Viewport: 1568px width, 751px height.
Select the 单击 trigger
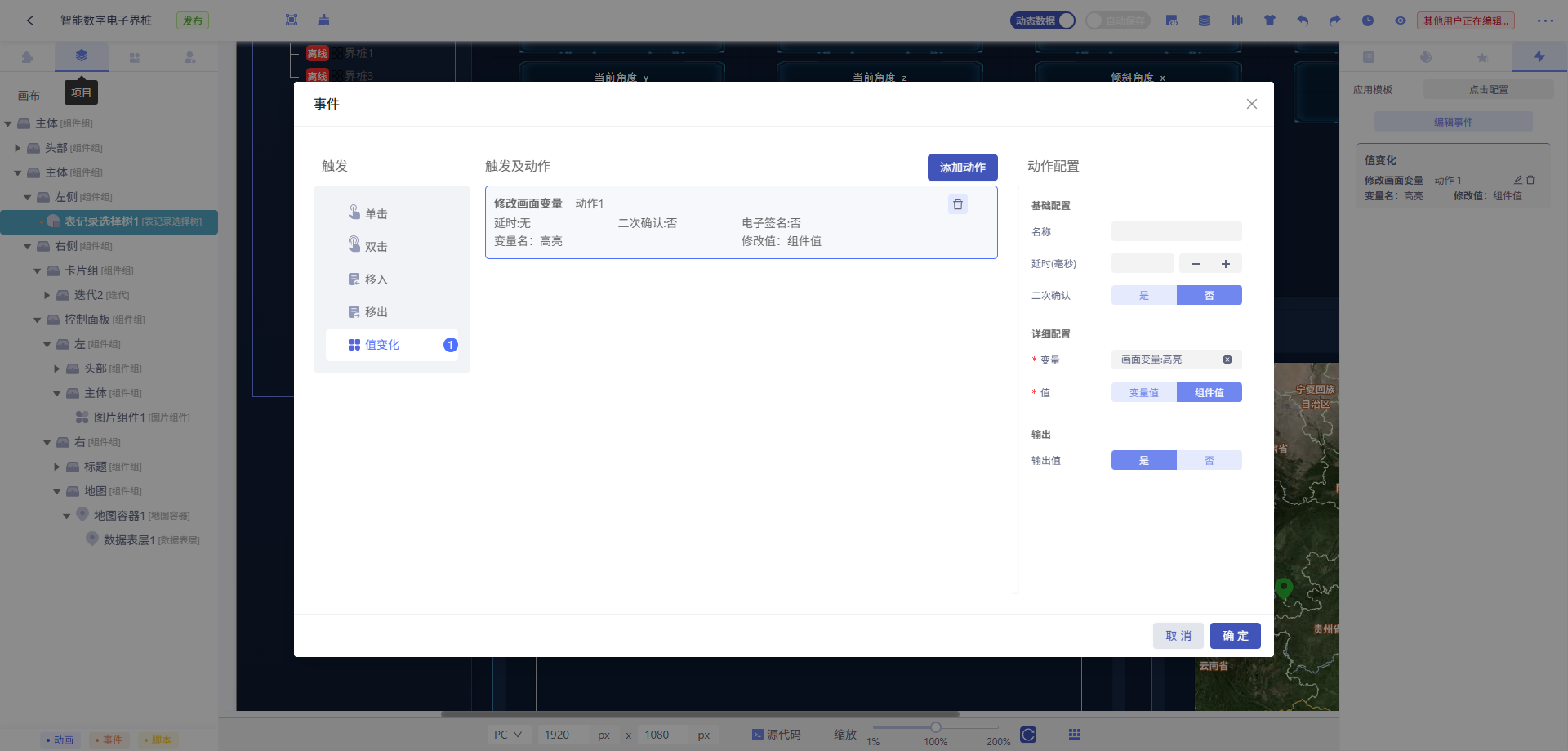(392, 213)
